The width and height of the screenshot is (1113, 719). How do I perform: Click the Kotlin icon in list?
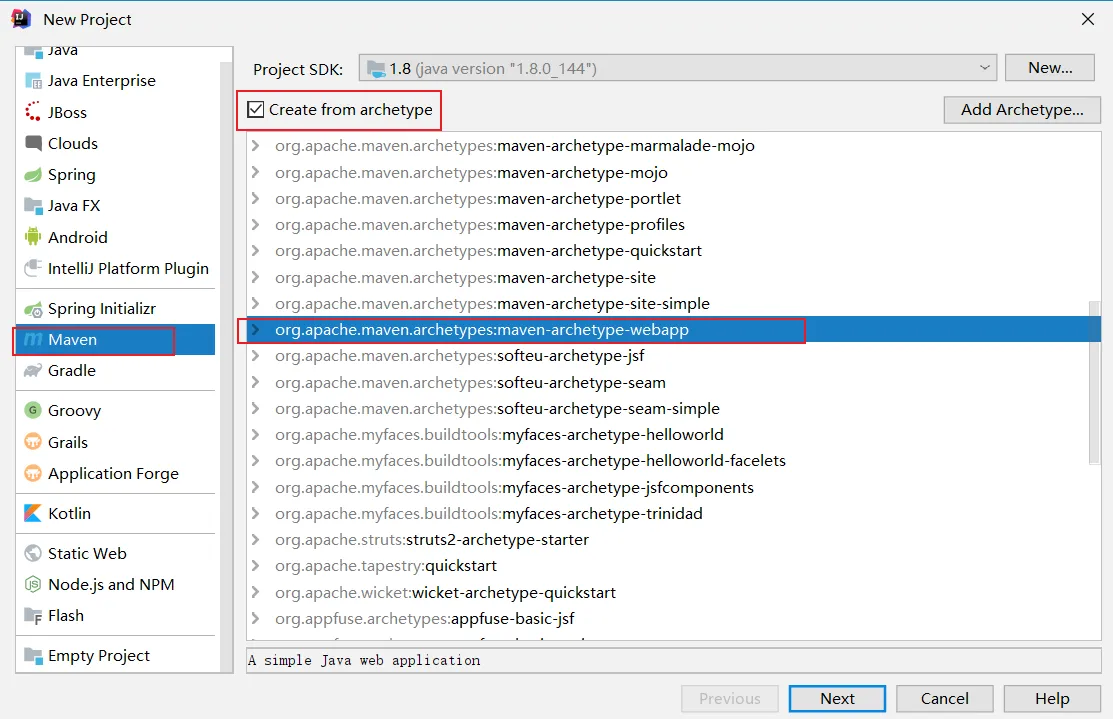[33, 514]
